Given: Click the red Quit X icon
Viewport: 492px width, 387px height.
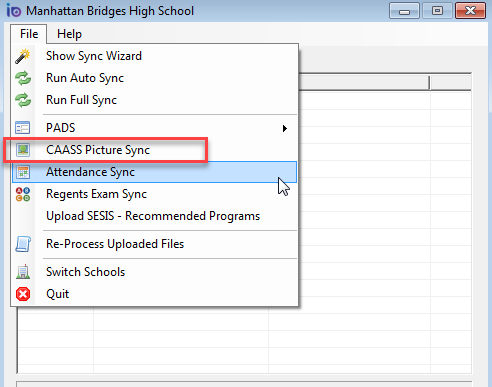Looking at the screenshot, I should [x=23, y=294].
